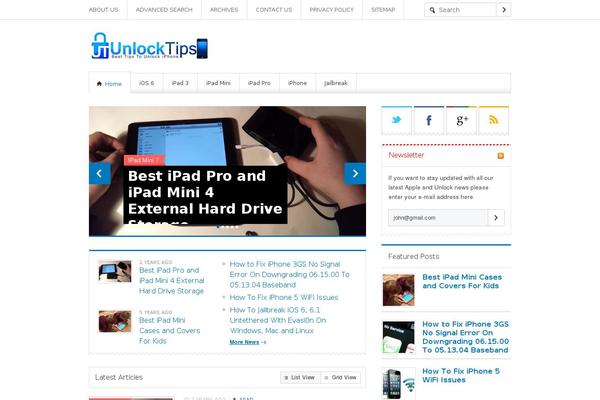The height and width of the screenshot is (400, 600).
Task: Select the Jailbreak category tab
Action: click(x=336, y=83)
